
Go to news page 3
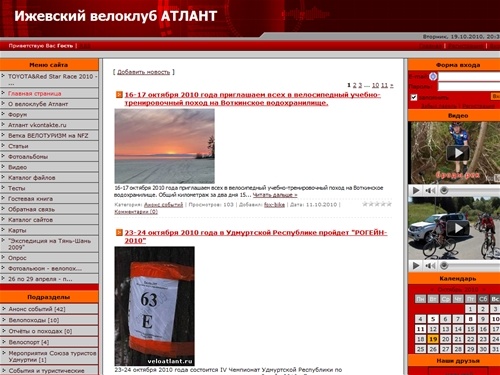tap(360, 85)
